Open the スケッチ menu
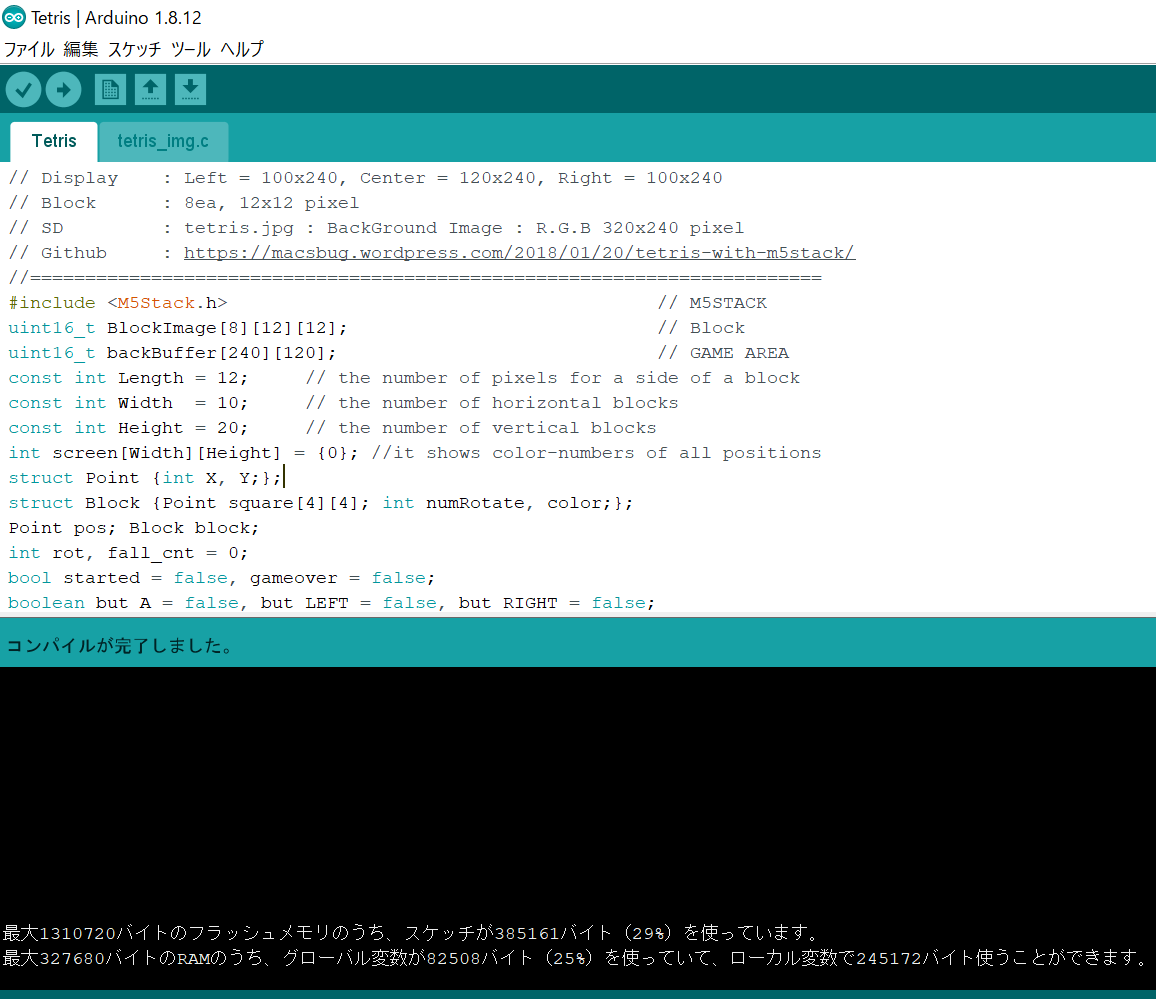This screenshot has height=999, width=1156. click(134, 48)
